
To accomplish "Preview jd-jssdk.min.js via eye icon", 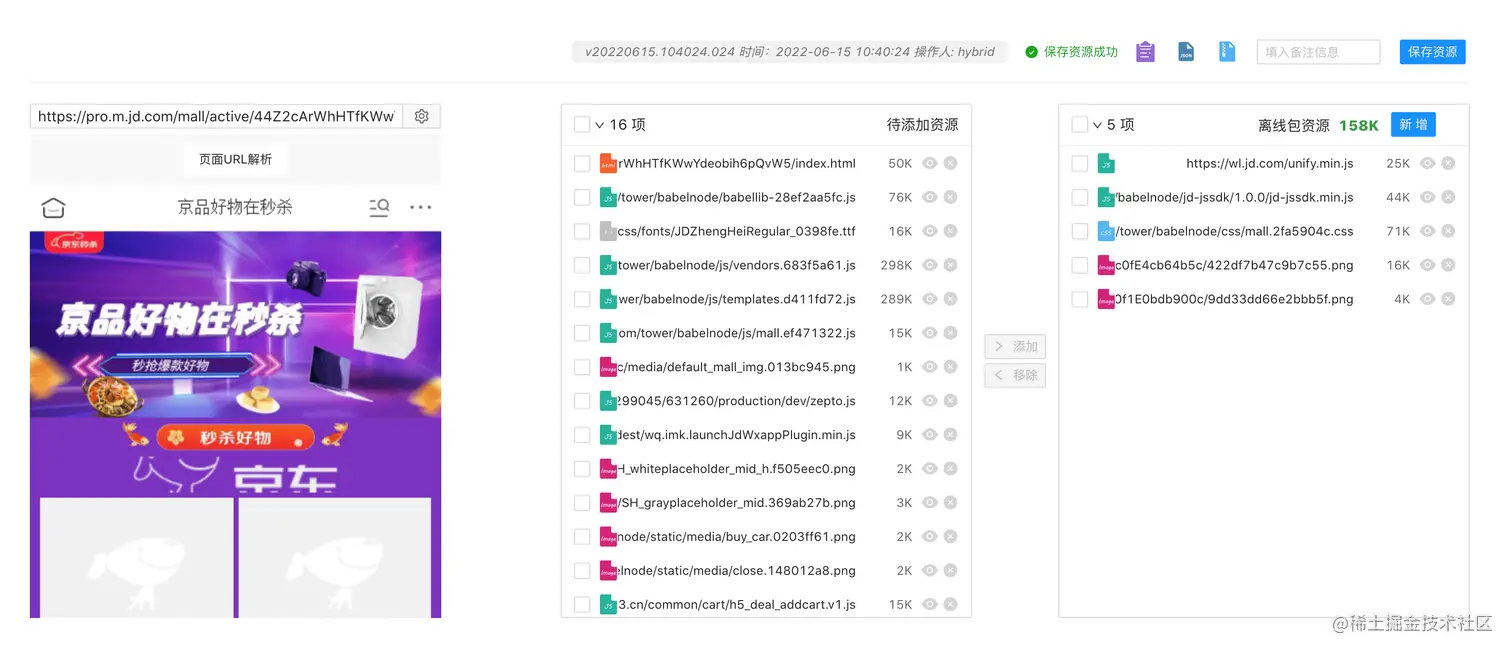I will [x=1428, y=197].
